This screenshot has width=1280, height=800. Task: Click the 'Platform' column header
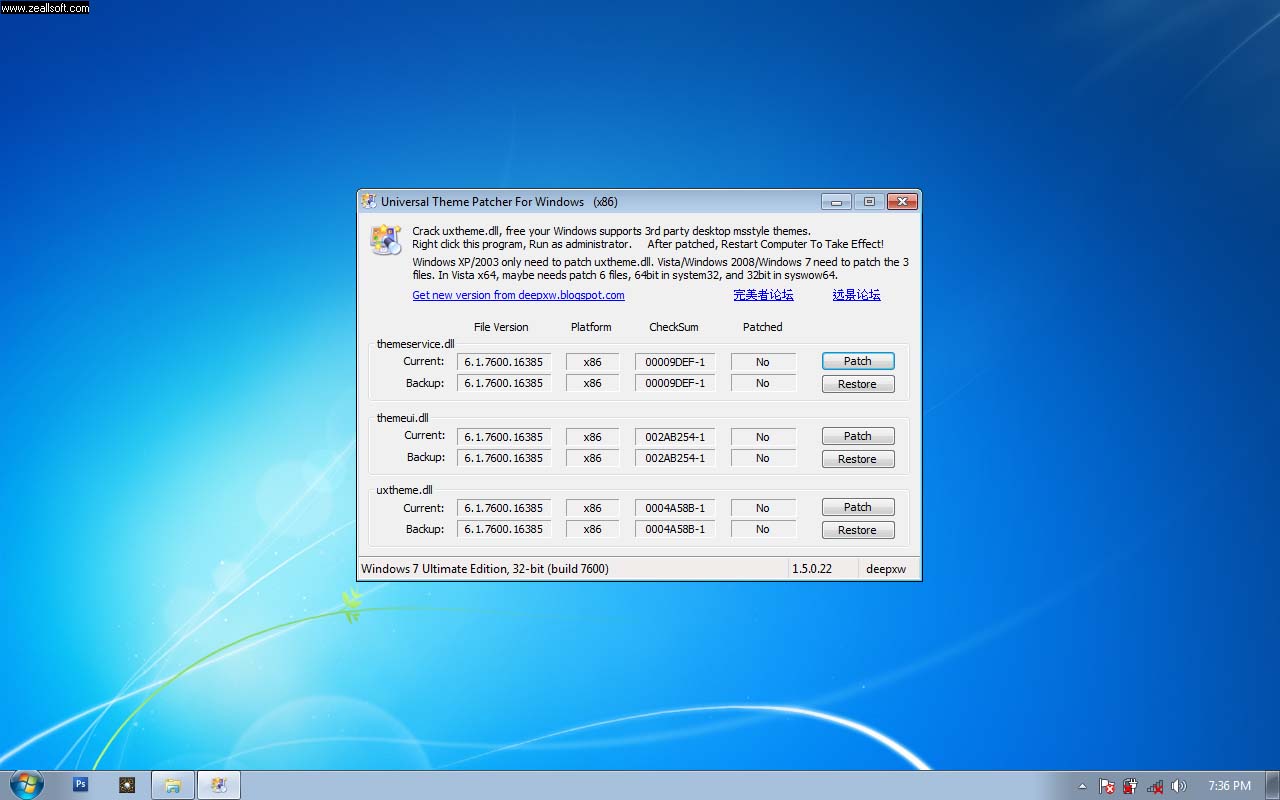coord(591,327)
